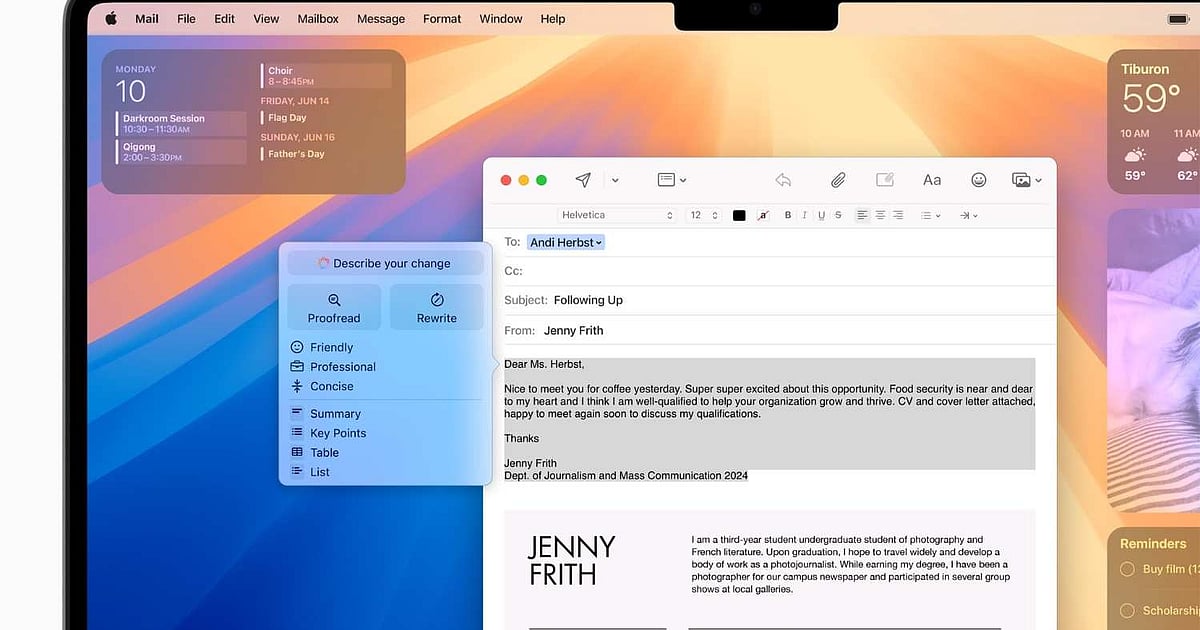This screenshot has height=630, width=1200.
Task: Generate Key Points in Writing Tools
Action: pyautogui.click(x=327, y=433)
